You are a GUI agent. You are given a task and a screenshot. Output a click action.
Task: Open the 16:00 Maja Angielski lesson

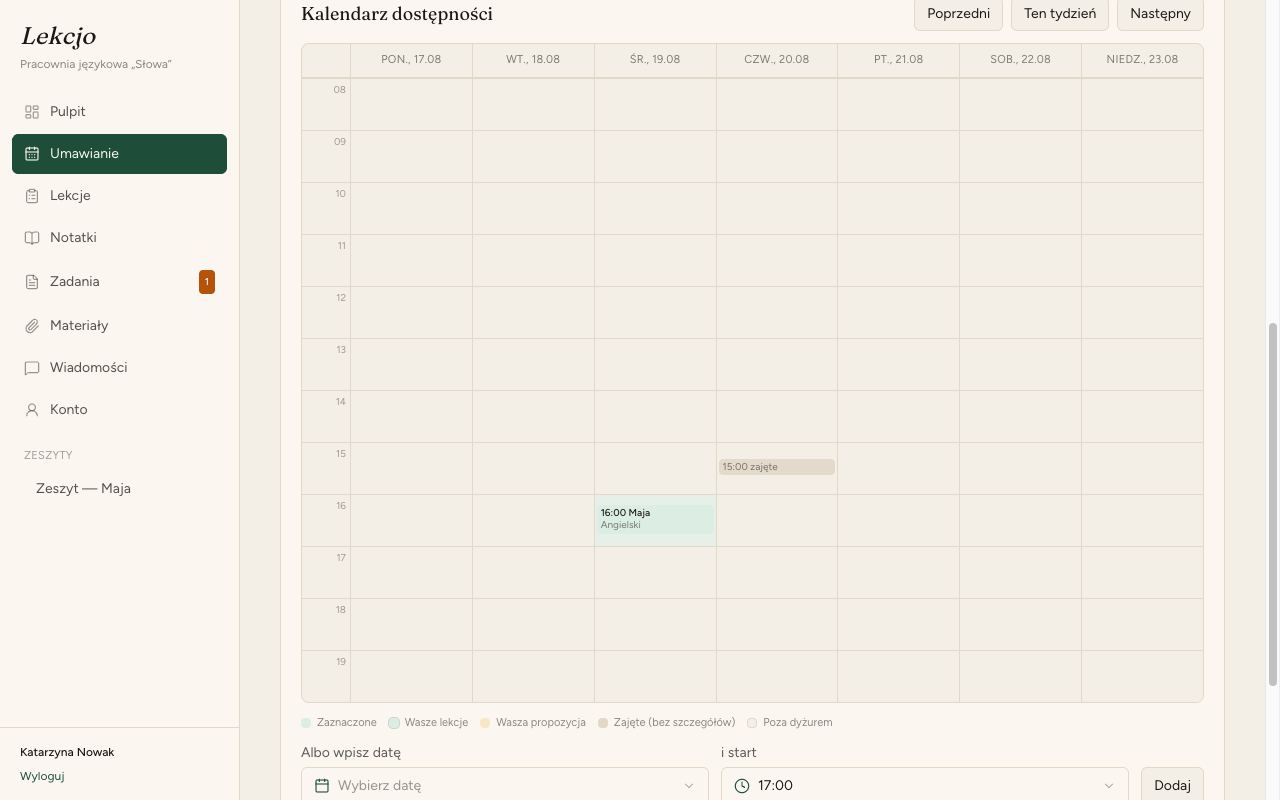[655, 520]
